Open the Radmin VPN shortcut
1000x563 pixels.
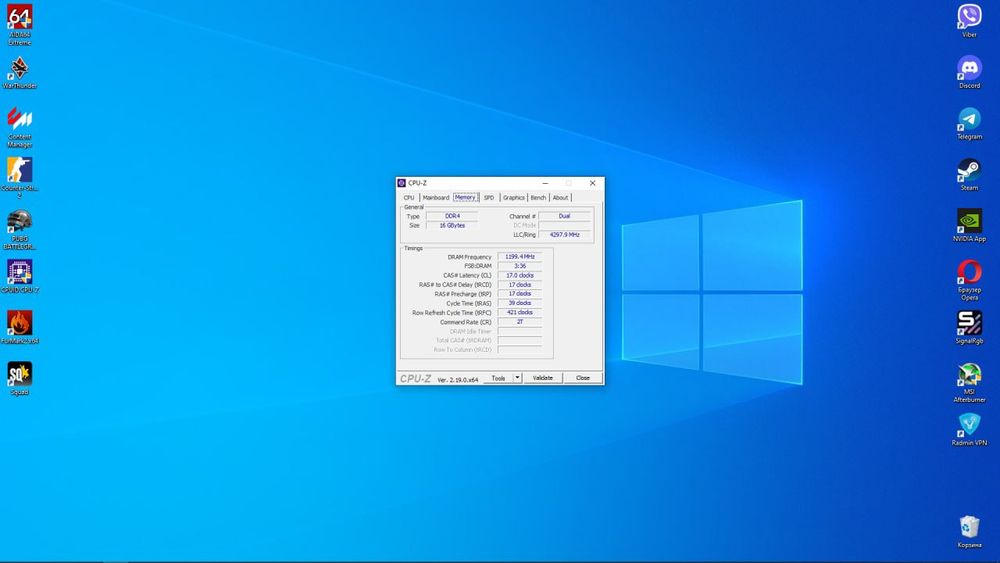(969, 429)
